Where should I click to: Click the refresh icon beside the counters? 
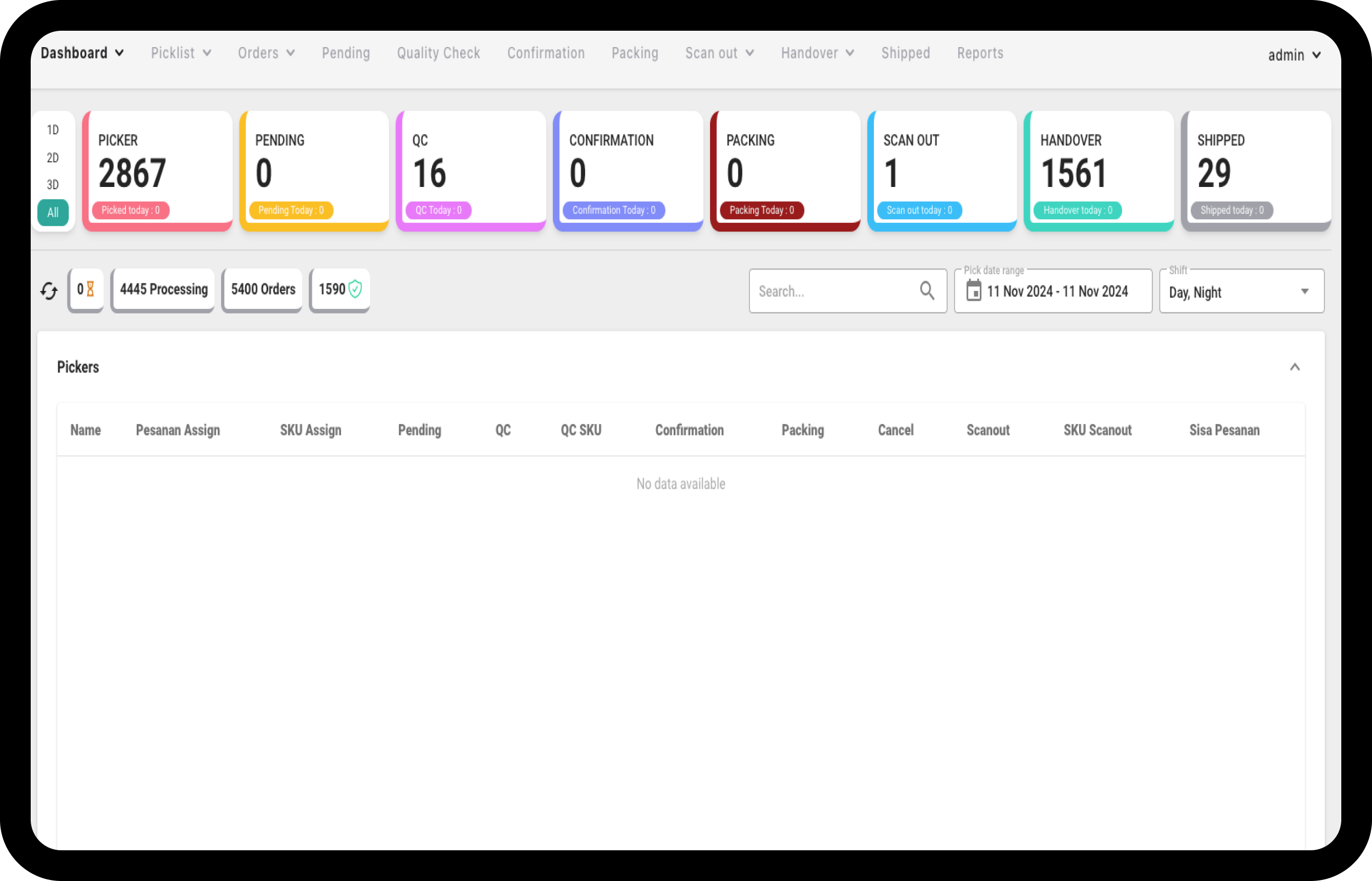coord(49,290)
